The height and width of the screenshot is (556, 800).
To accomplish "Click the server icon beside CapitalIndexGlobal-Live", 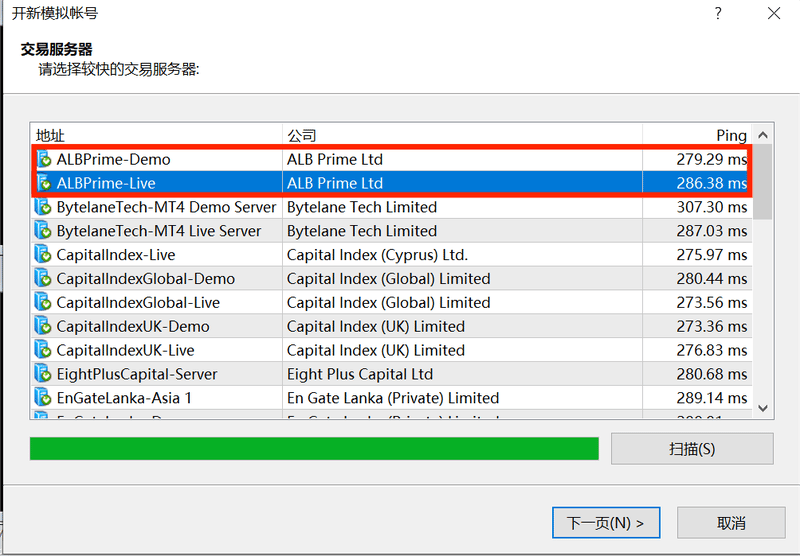I will point(43,302).
